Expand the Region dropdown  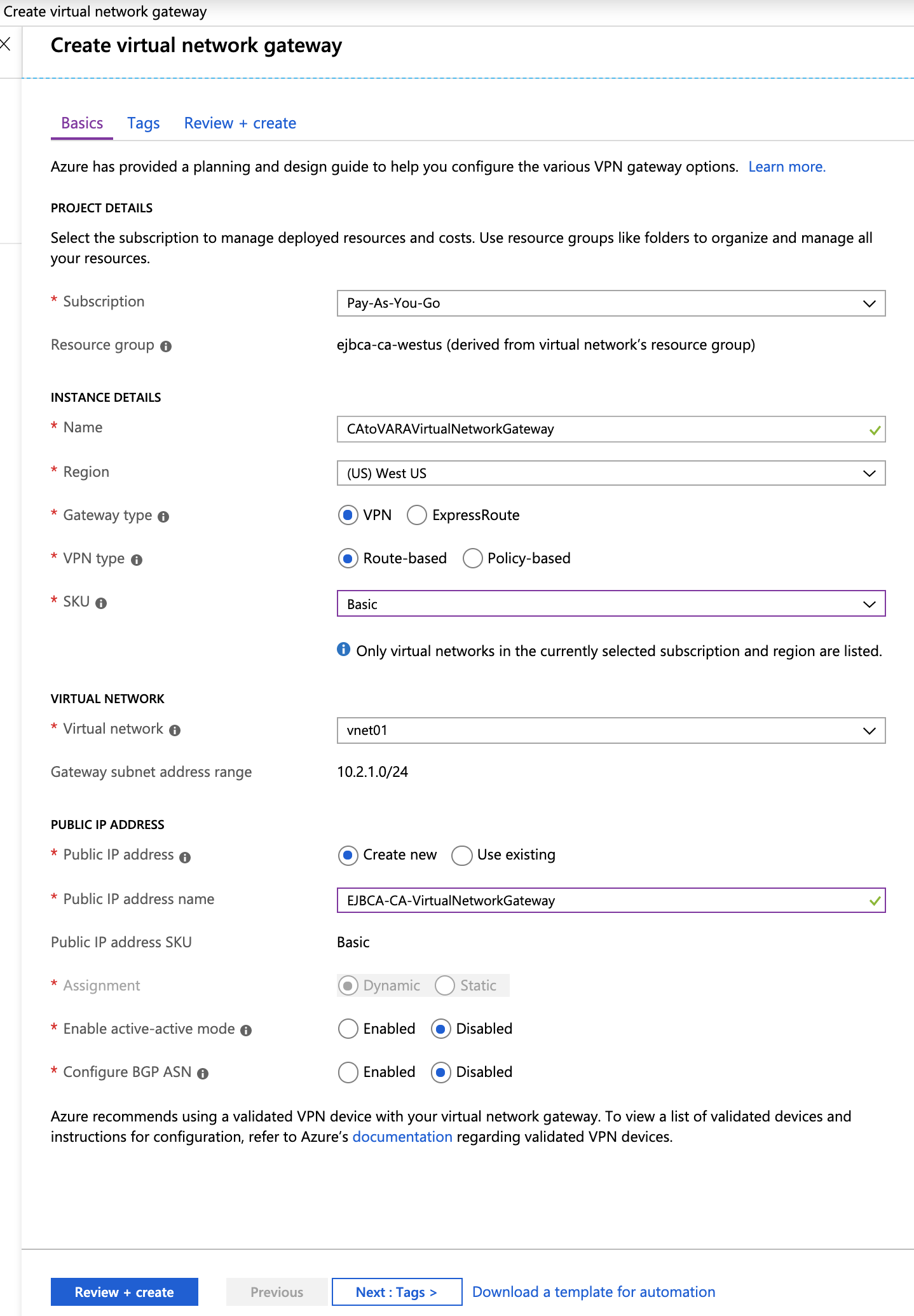tap(610, 473)
